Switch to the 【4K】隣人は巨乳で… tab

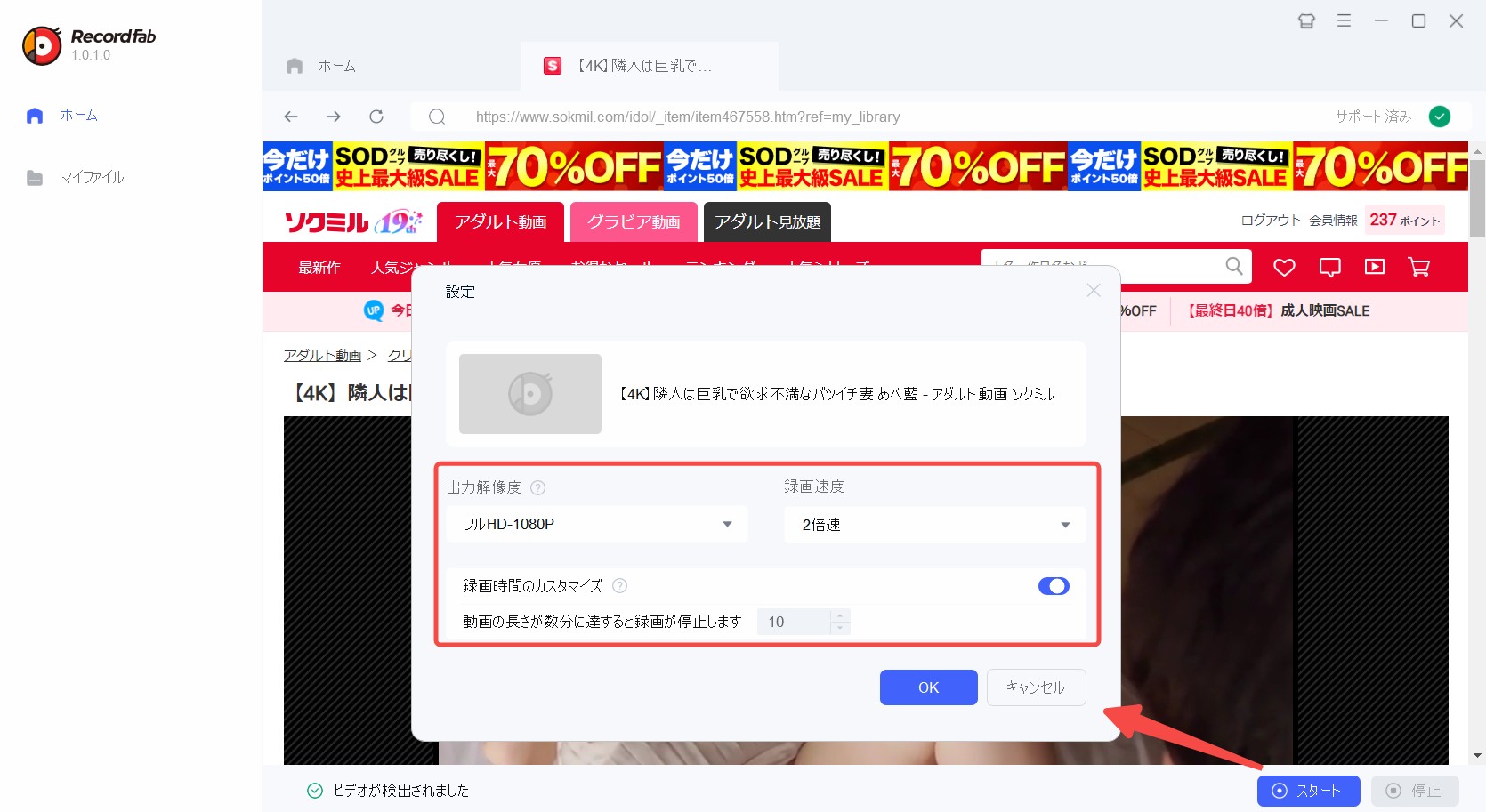tap(650, 66)
